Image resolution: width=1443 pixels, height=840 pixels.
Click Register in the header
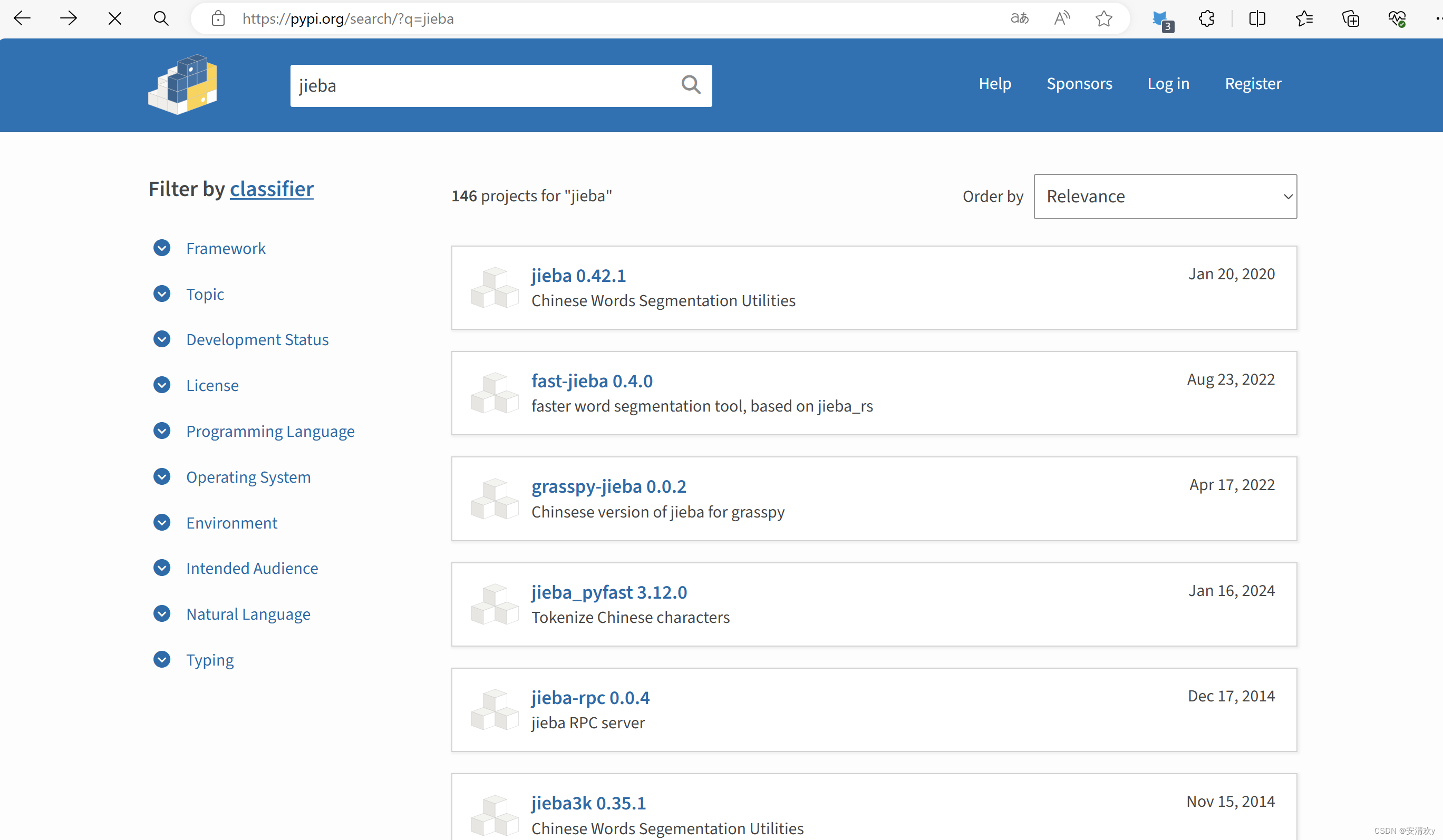pyautogui.click(x=1253, y=84)
